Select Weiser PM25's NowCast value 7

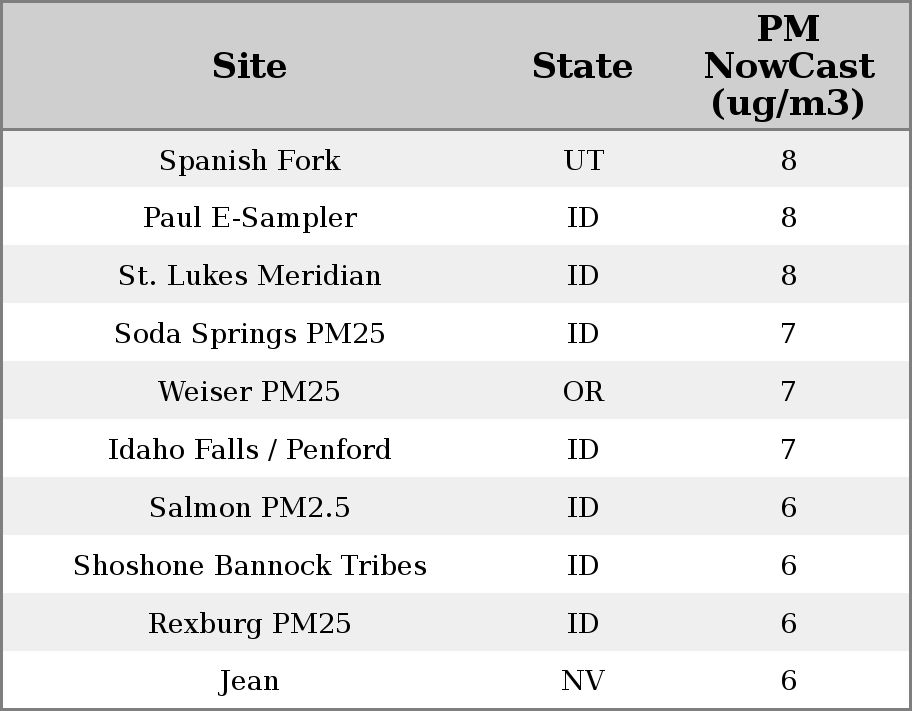788,392
